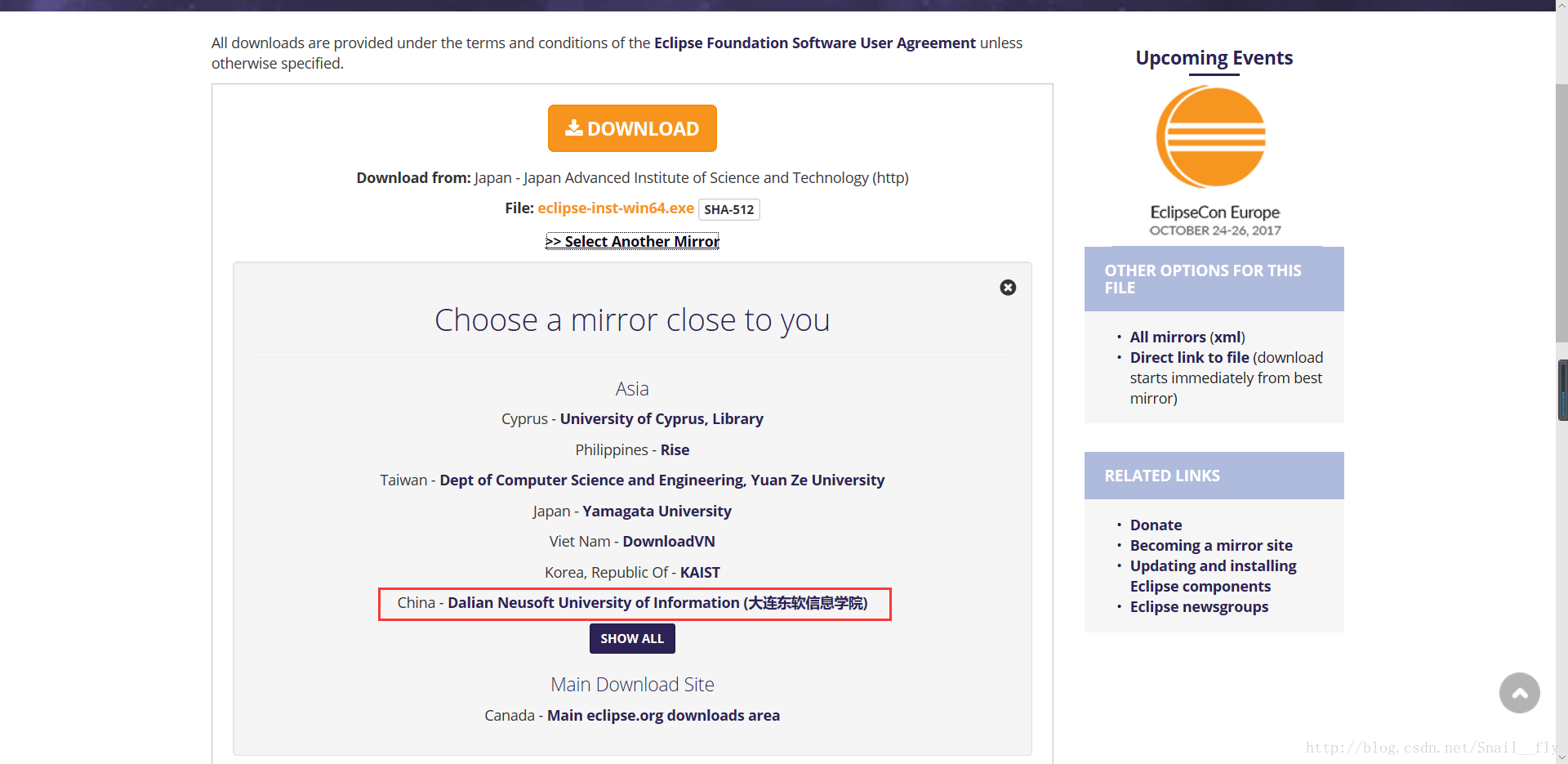Choose DownloadVN mirror in Viet Nam
1568x764 pixels.
coord(669,542)
